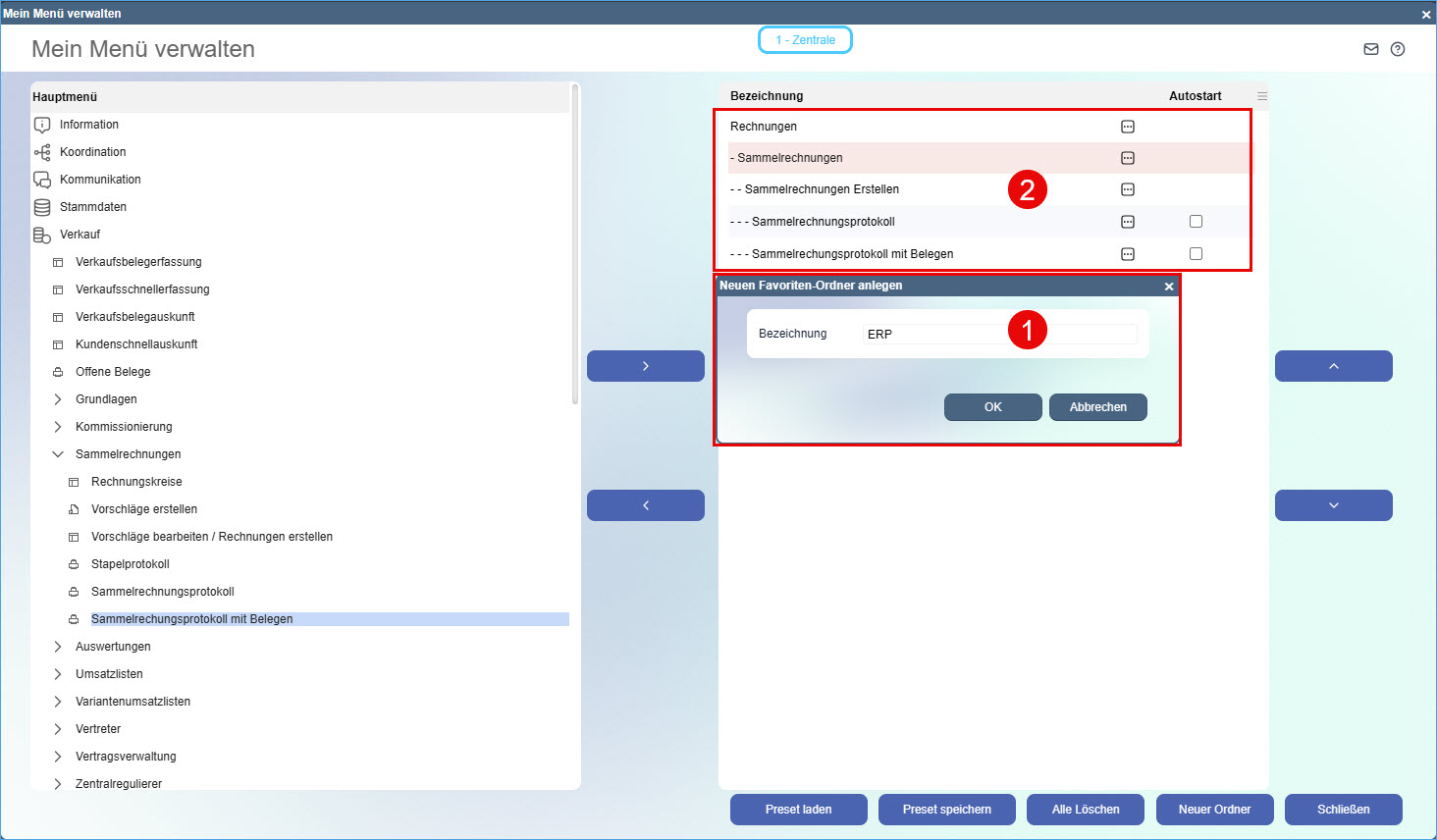Open the ellipsis icon for Rechnungen row
1437x840 pixels.
pos(1128,127)
